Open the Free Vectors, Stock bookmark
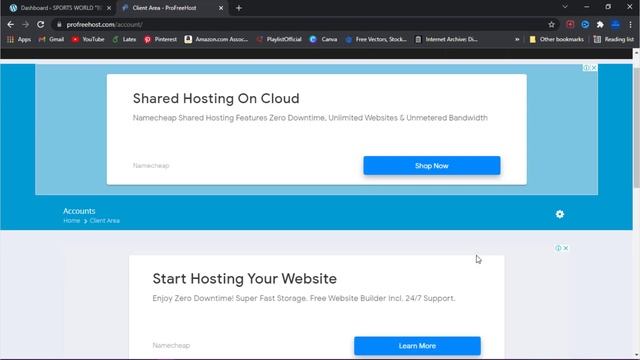Viewport: 640px width, 360px height. (376, 39)
